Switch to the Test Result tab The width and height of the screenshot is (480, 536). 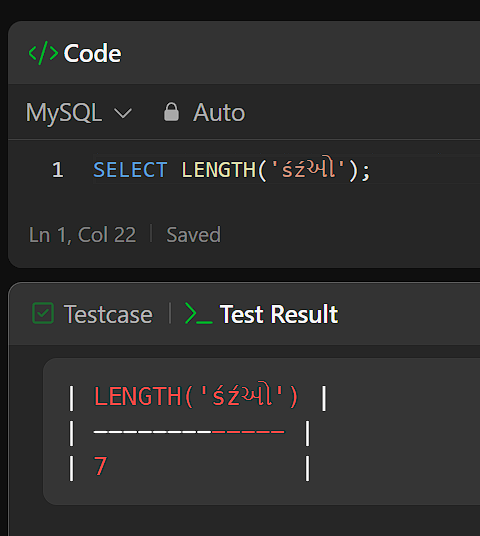click(x=262, y=314)
